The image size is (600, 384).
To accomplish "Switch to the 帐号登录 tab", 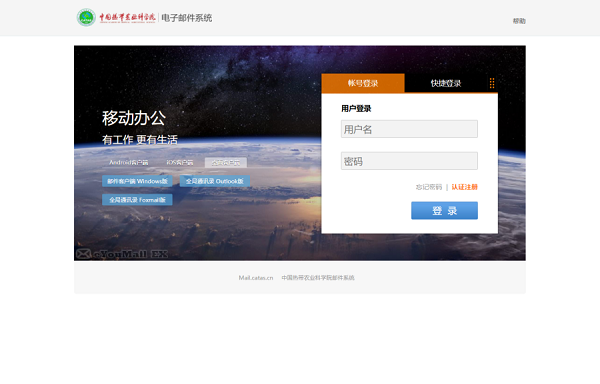I will point(363,83).
